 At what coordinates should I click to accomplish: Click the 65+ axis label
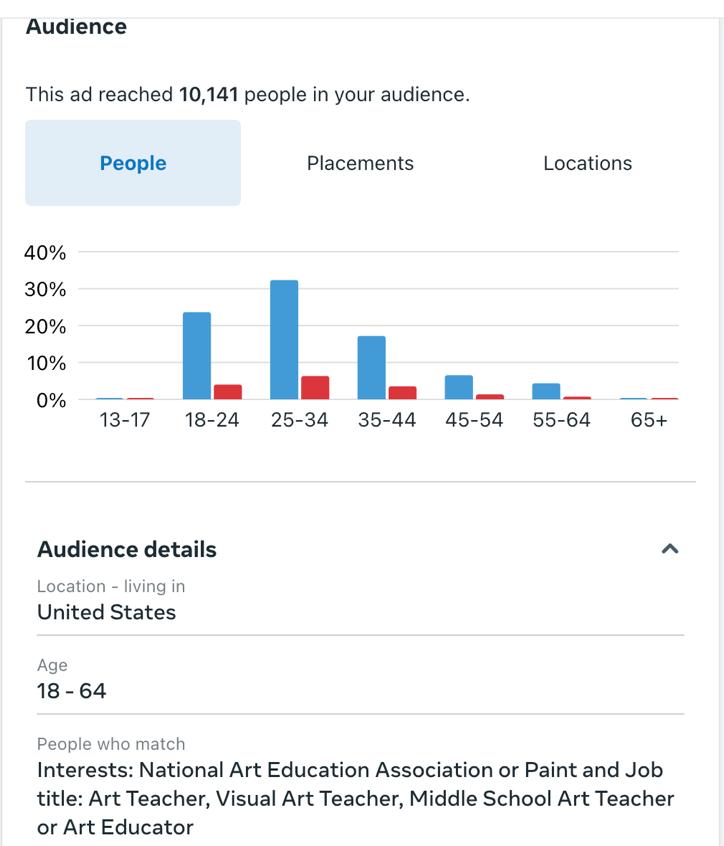pos(649,420)
